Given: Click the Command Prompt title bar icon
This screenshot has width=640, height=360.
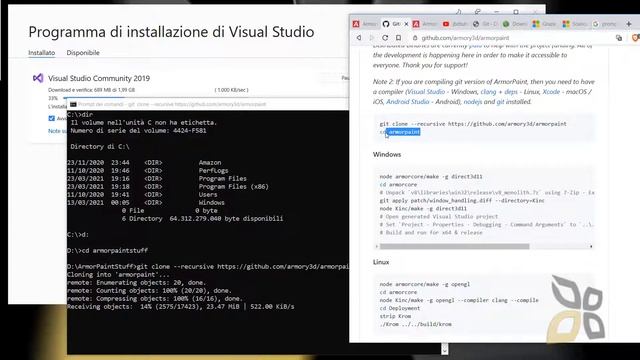Looking at the screenshot, I should (x=73, y=104).
